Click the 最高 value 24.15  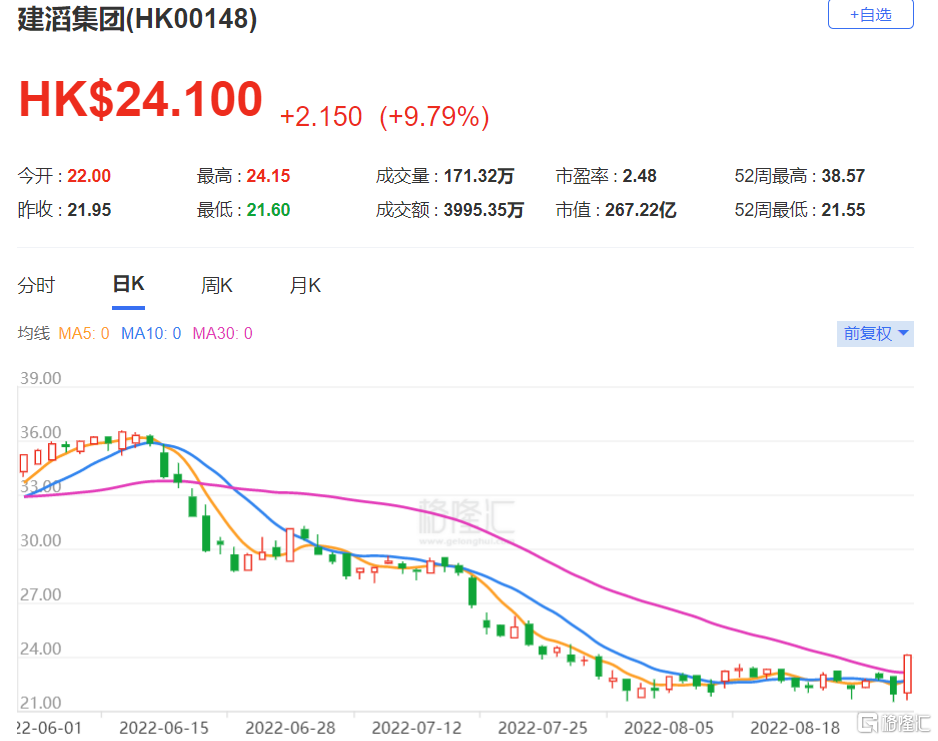tap(268, 176)
